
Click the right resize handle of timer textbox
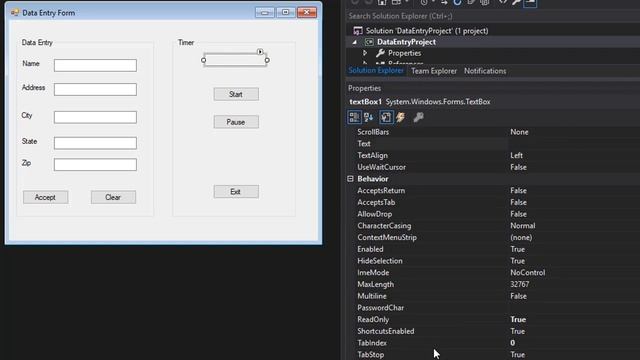pyautogui.click(x=267, y=60)
